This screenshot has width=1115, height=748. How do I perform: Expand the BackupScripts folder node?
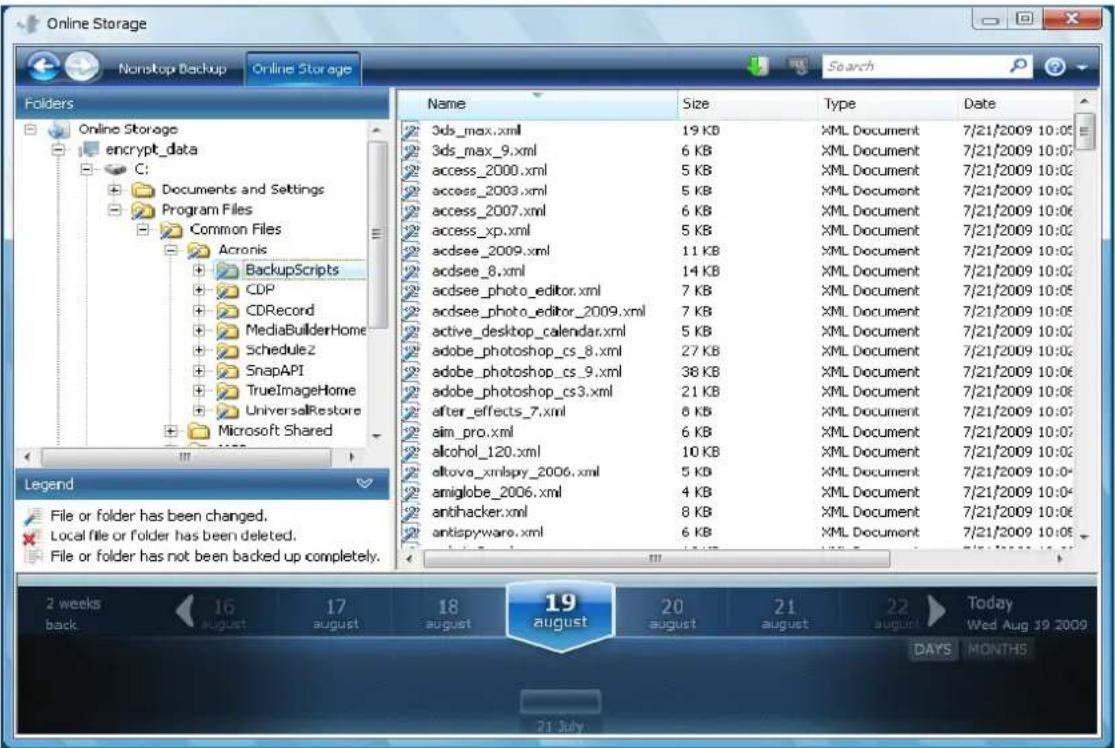[199, 270]
